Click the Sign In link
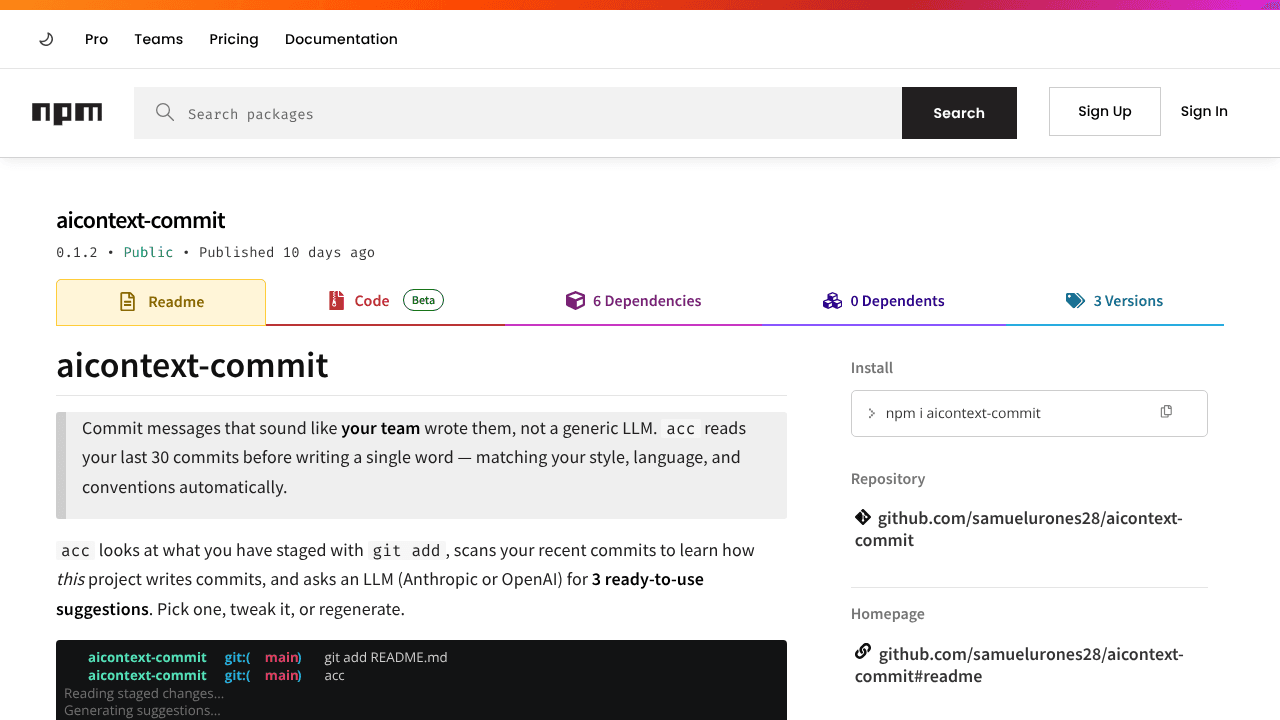The height and width of the screenshot is (720, 1280). coord(1204,111)
